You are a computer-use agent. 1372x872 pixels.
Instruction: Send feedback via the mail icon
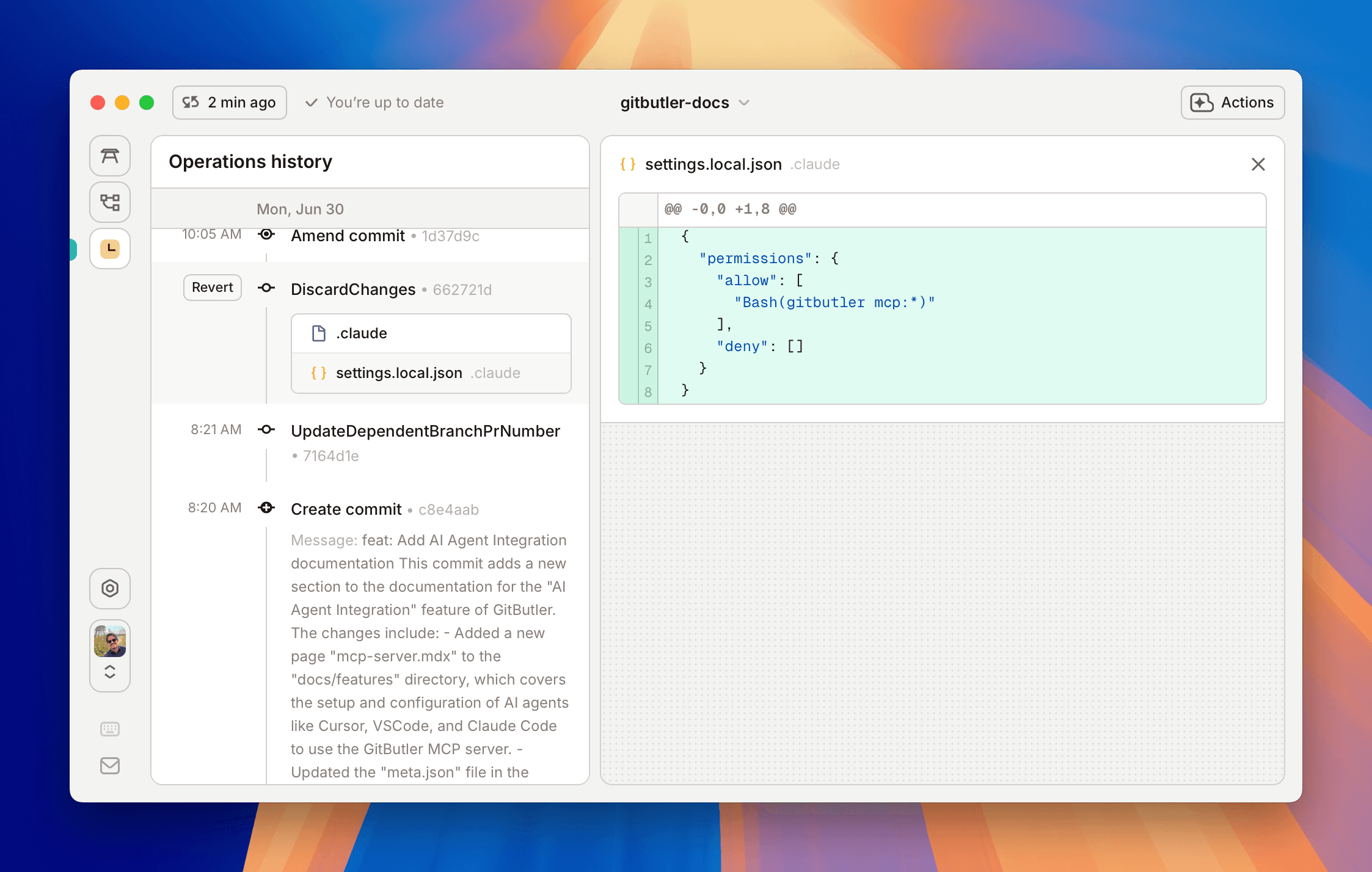pos(110,766)
